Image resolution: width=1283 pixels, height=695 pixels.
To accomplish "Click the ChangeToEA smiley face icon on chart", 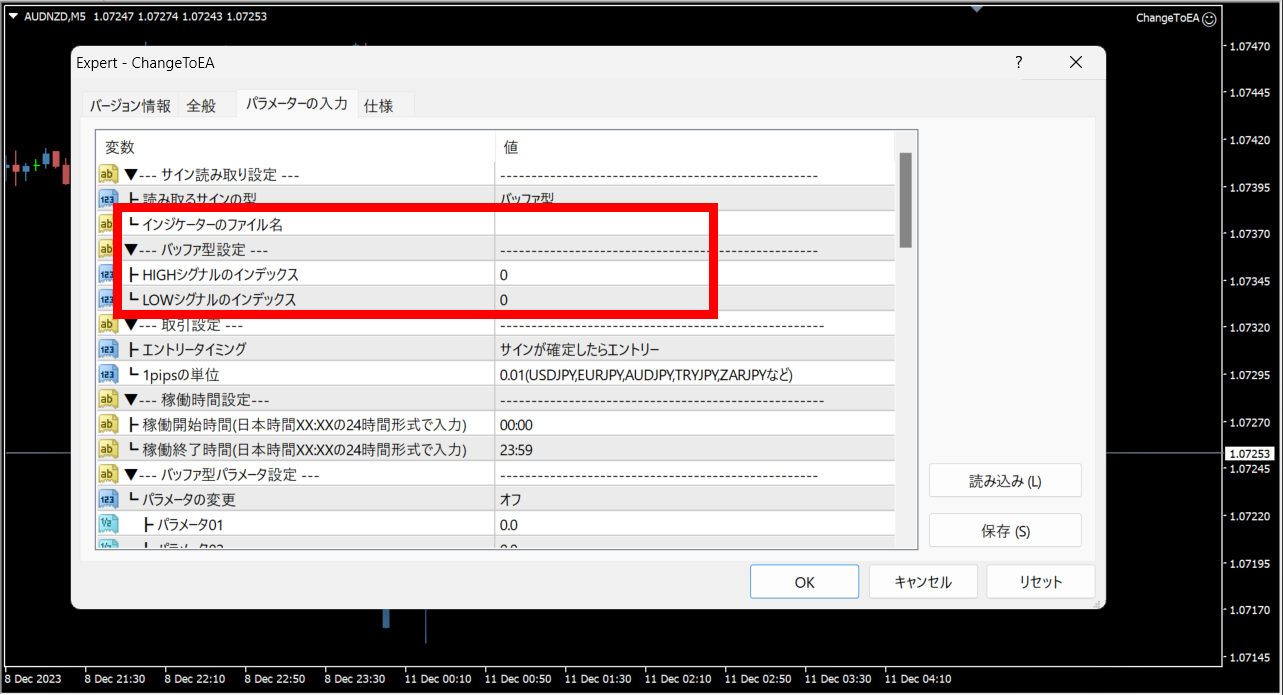I will point(1210,18).
